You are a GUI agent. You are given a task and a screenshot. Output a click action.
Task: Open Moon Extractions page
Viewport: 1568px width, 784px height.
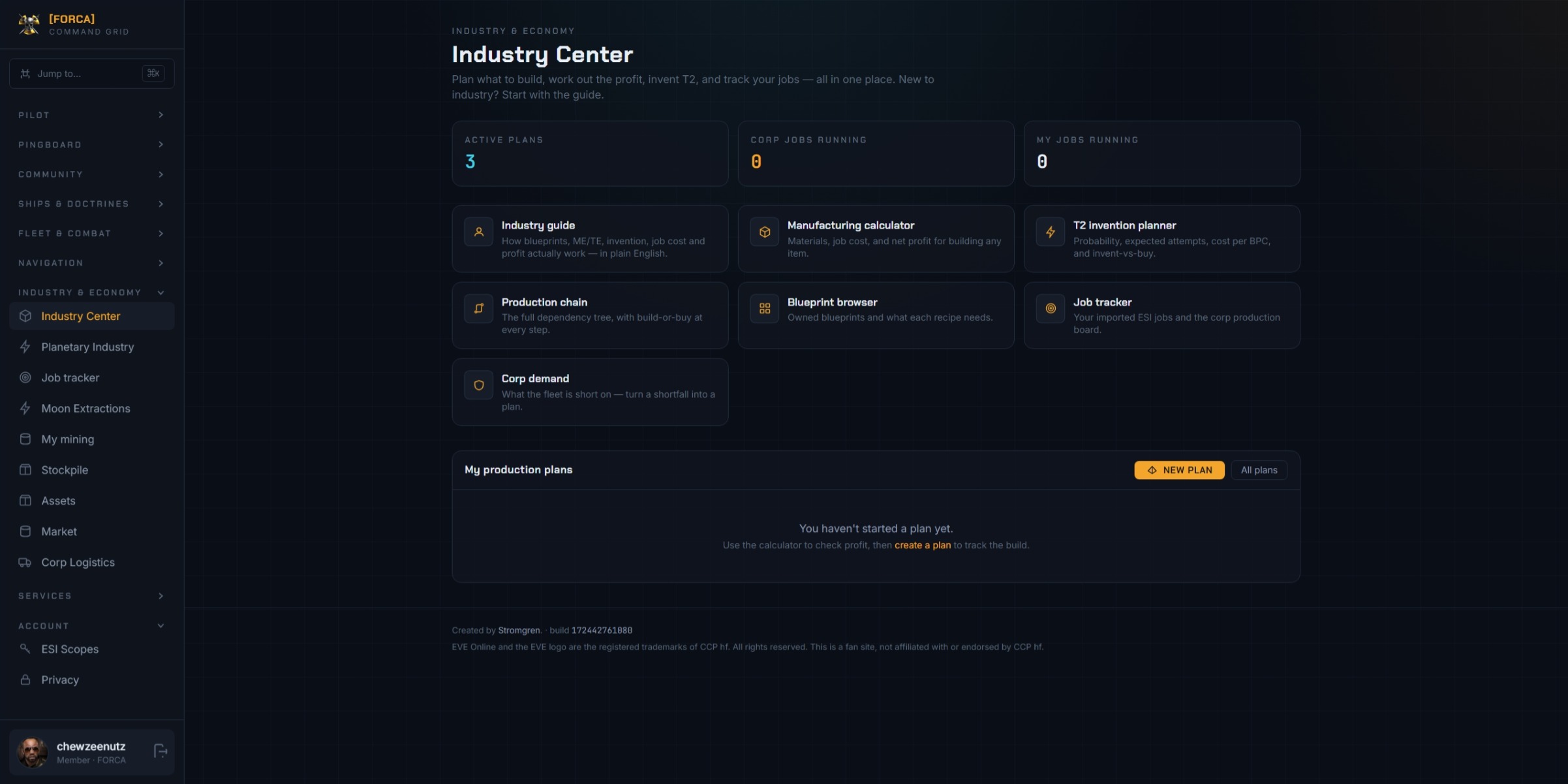(x=91, y=408)
